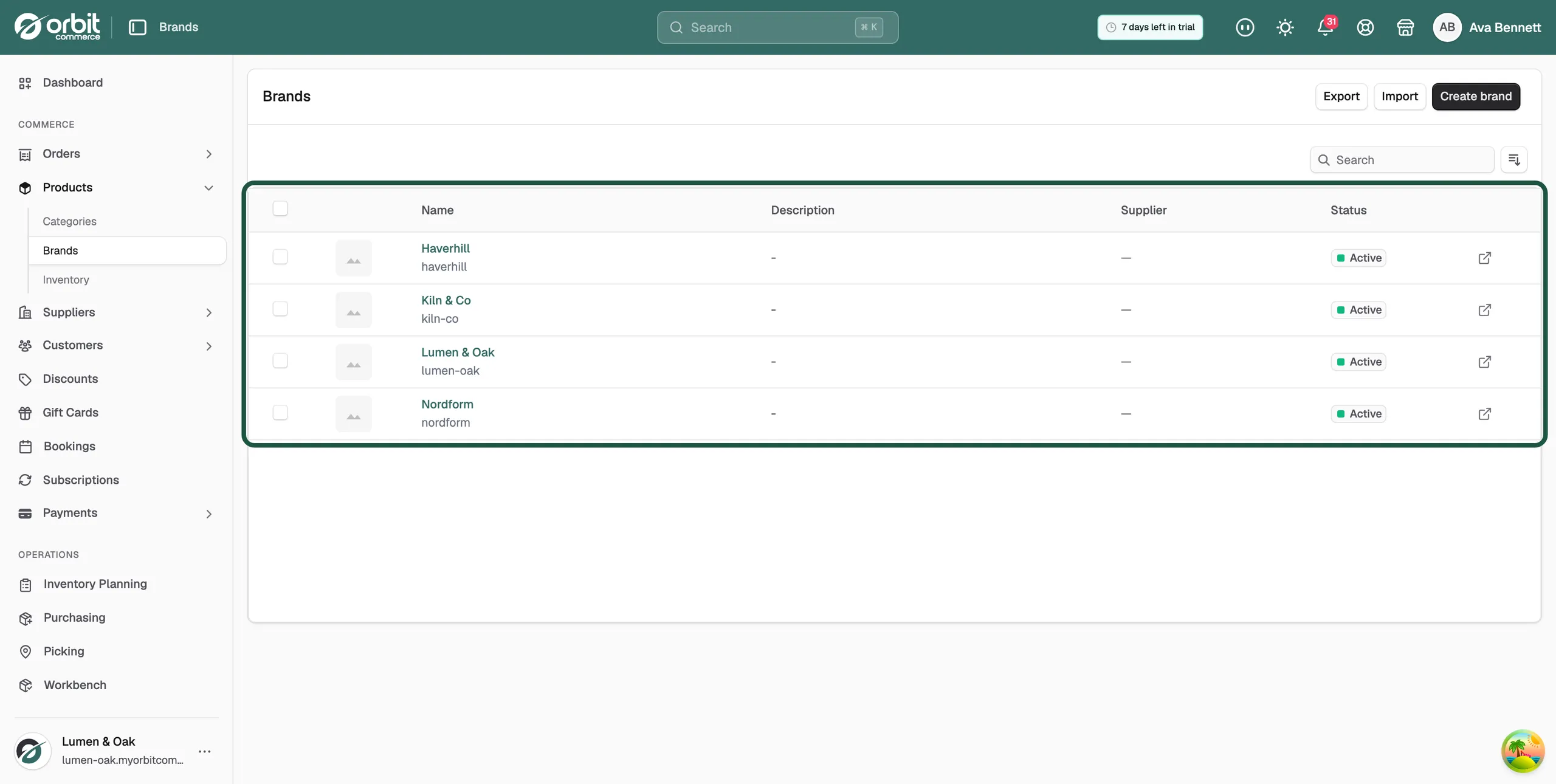
Task: Check the Nordform row checkbox
Action: click(x=280, y=413)
